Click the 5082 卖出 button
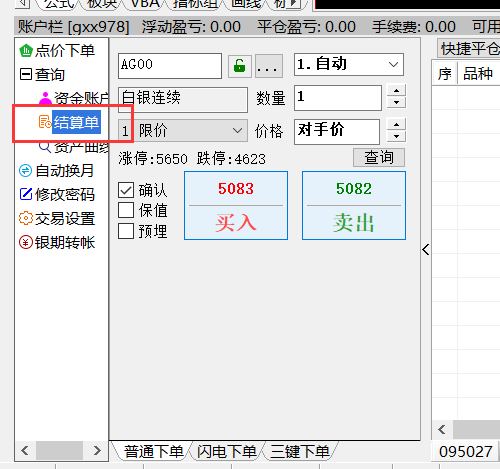The height and width of the screenshot is (469, 500). point(354,206)
